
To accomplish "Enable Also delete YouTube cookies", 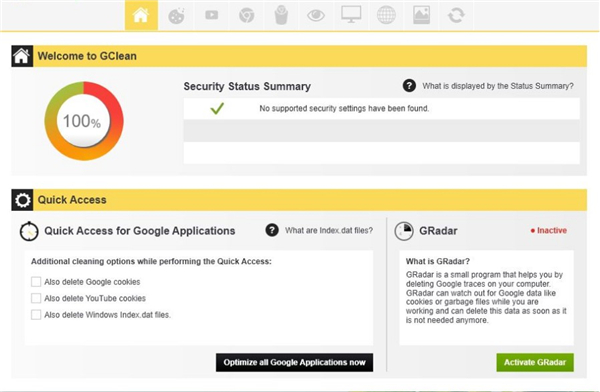I will 36,298.
